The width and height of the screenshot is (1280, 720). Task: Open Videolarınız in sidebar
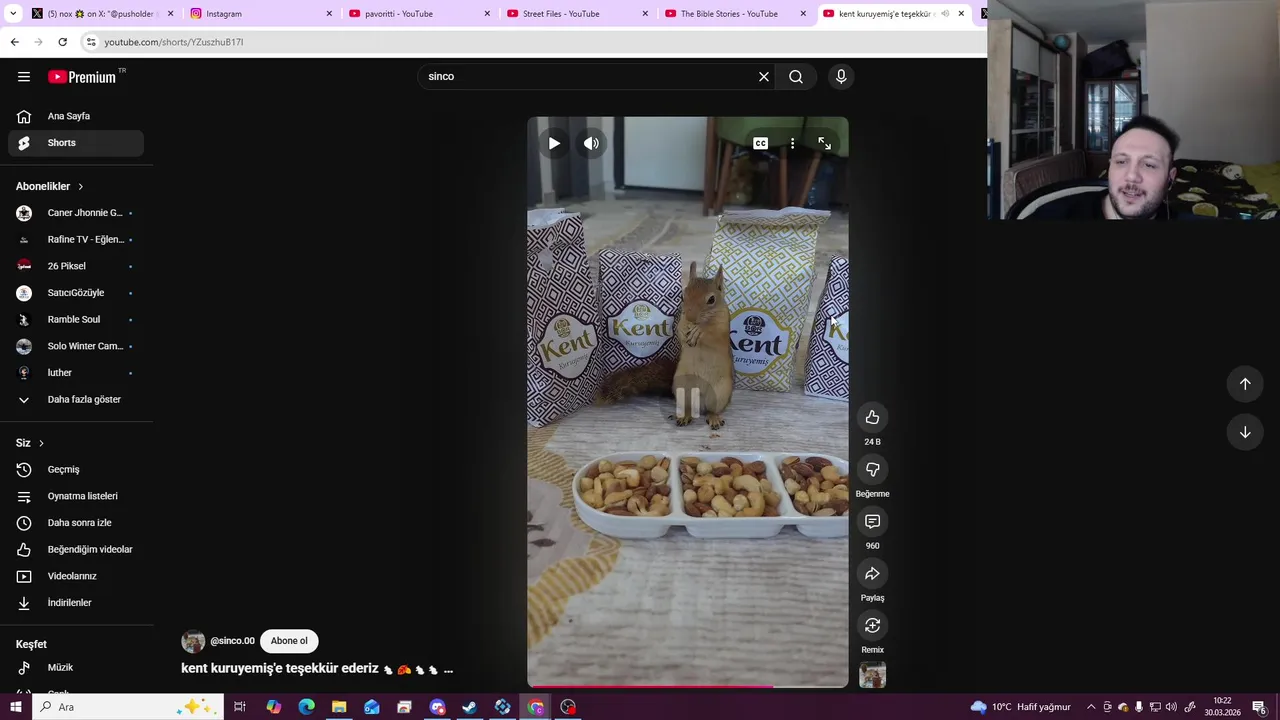click(x=76, y=576)
